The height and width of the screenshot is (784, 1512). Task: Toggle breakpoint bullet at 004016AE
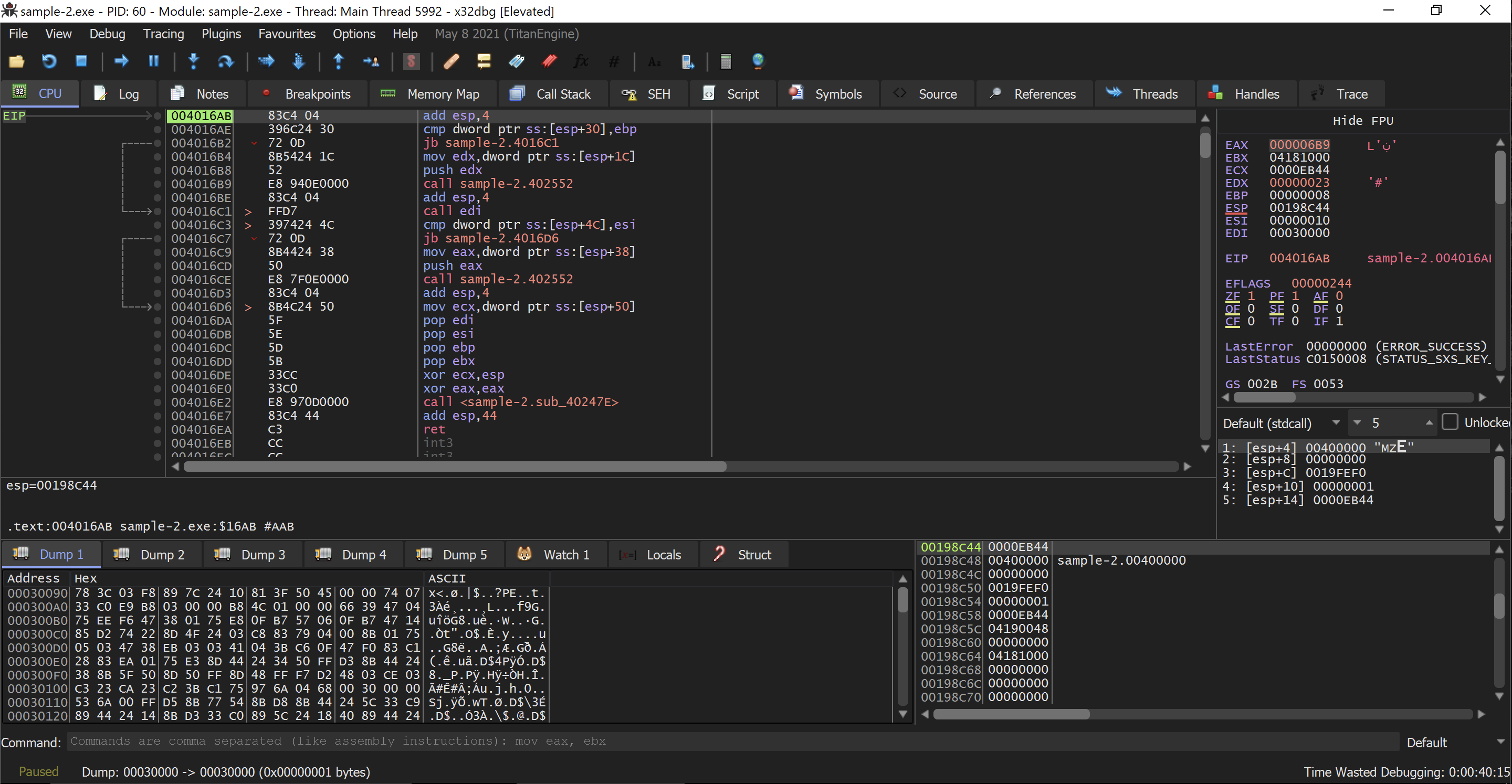(157, 130)
